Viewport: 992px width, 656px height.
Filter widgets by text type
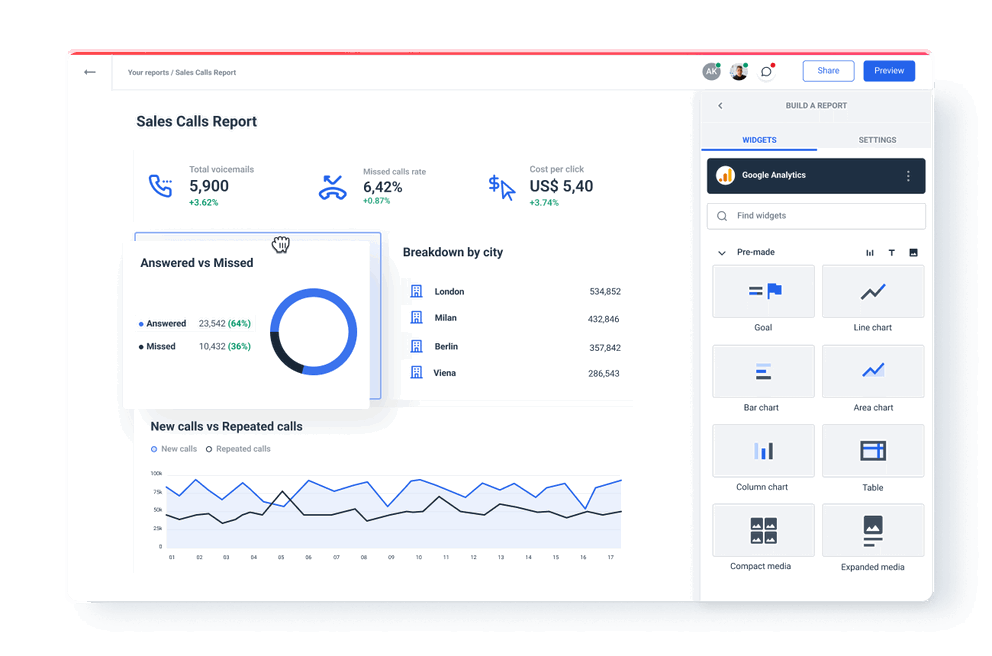891,252
